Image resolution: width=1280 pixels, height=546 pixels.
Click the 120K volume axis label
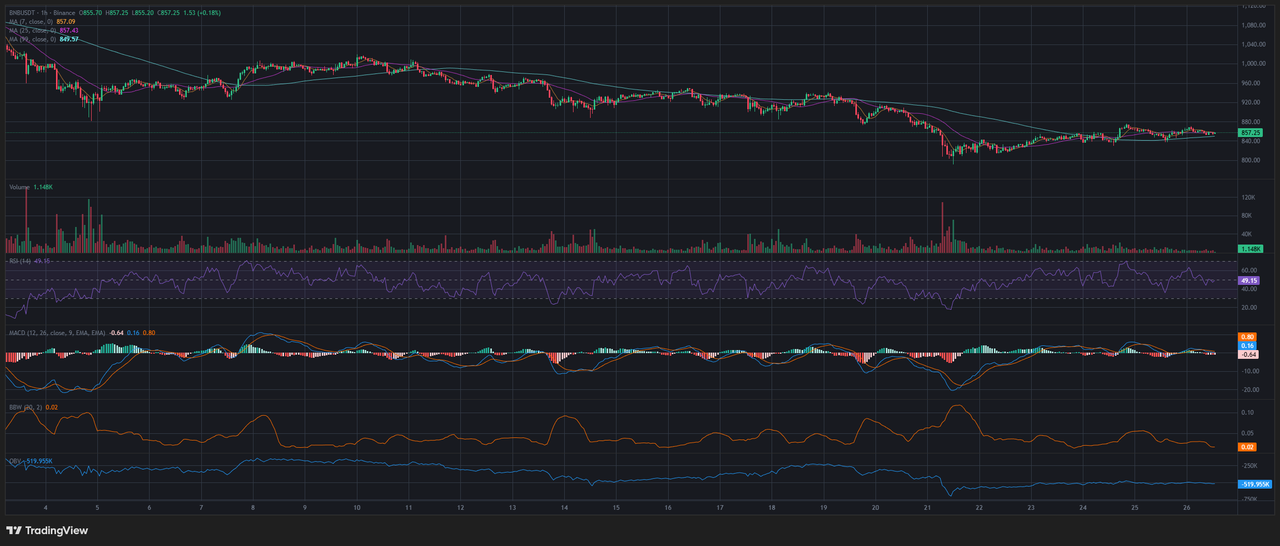point(1248,198)
